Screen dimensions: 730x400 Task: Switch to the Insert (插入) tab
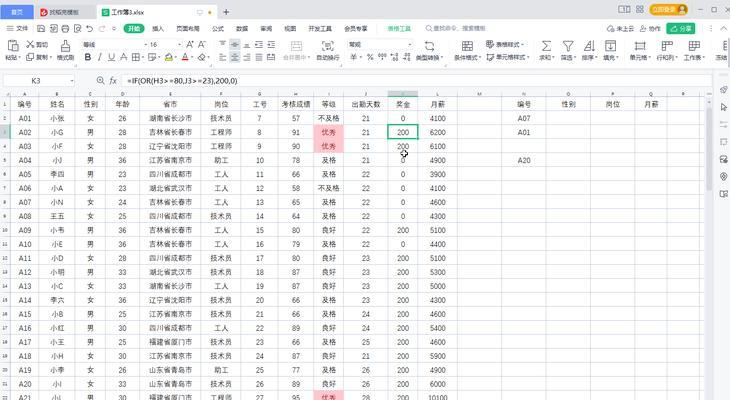[158, 28]
